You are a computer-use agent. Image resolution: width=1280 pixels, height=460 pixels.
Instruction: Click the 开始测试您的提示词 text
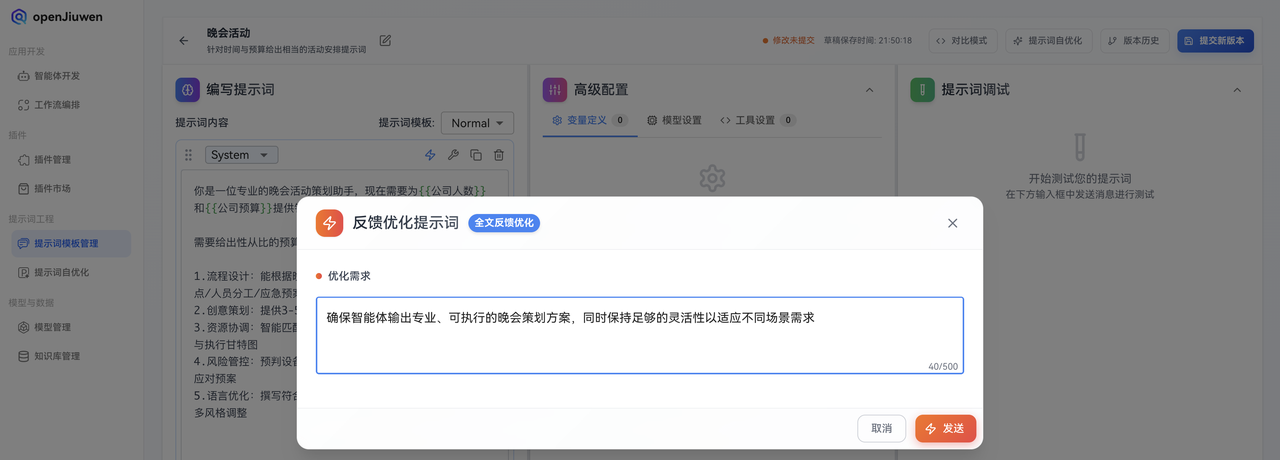(1079, 177)
